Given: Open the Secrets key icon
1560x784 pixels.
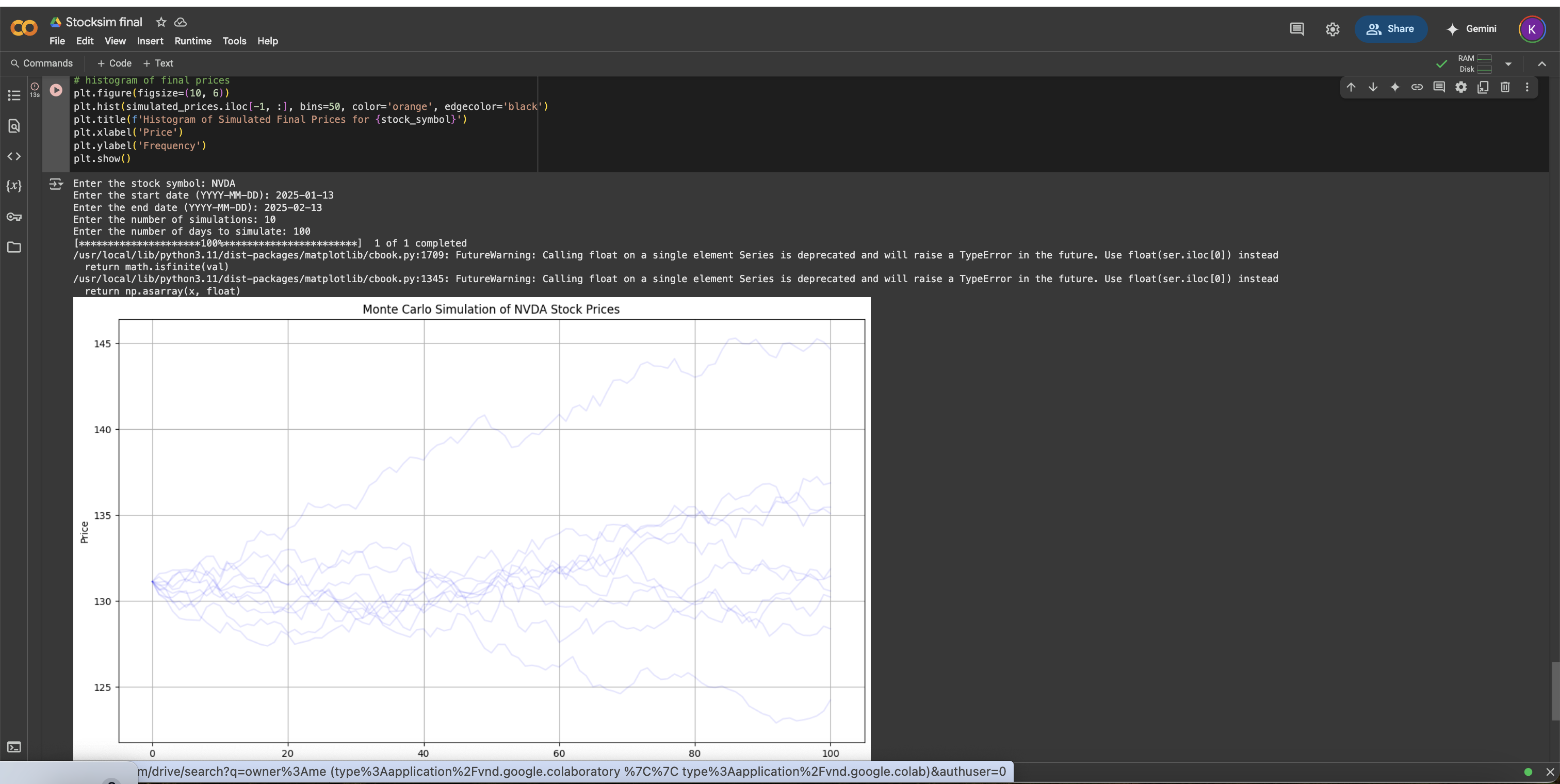Looking at the screenshot, I should point(14,217).
